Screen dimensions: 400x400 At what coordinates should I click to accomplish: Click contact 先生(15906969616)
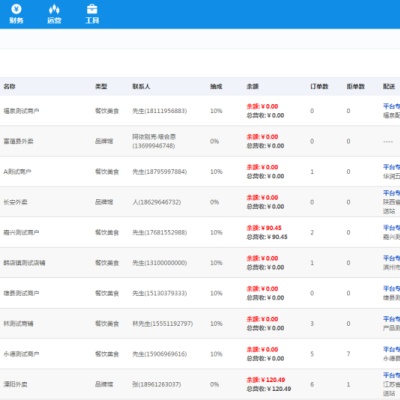coord(160,354)
